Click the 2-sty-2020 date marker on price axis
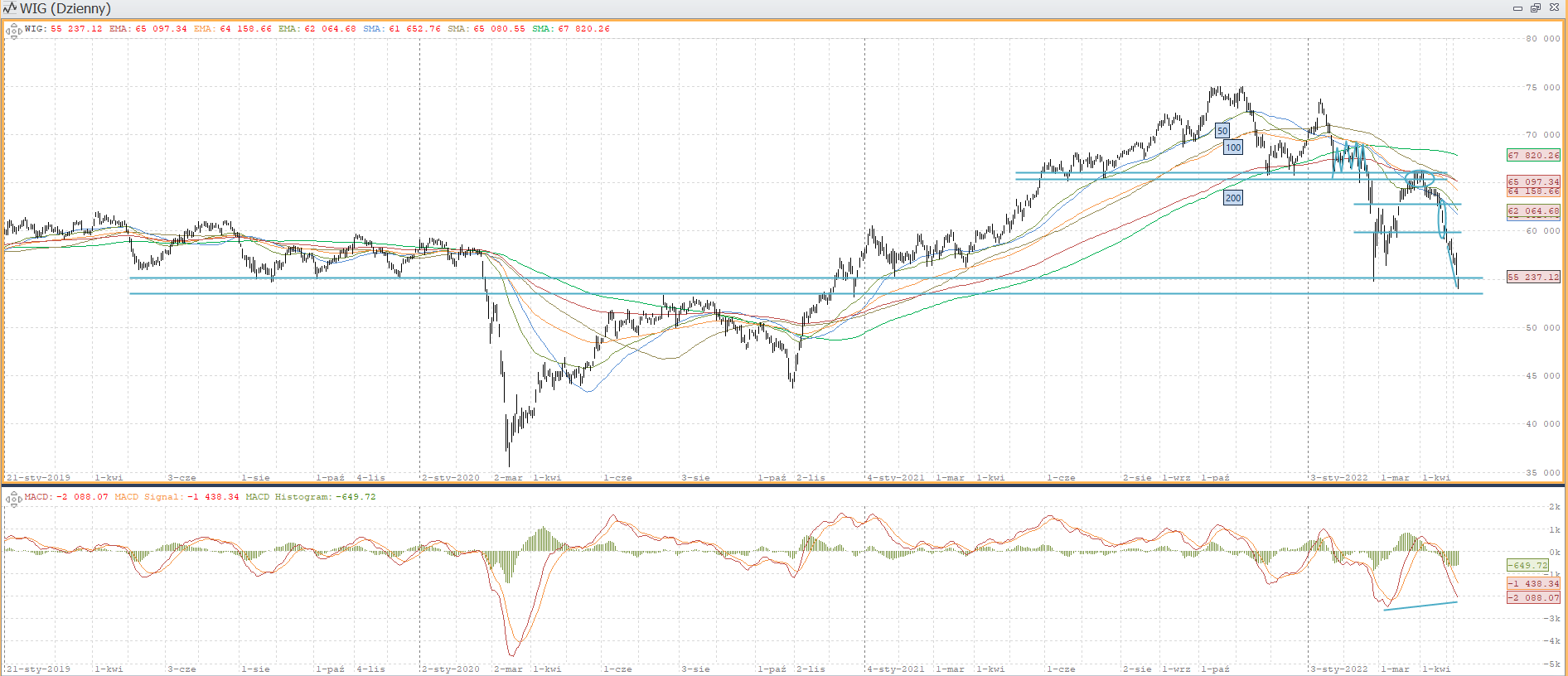 pyautogui.click(x=451, y=478)
